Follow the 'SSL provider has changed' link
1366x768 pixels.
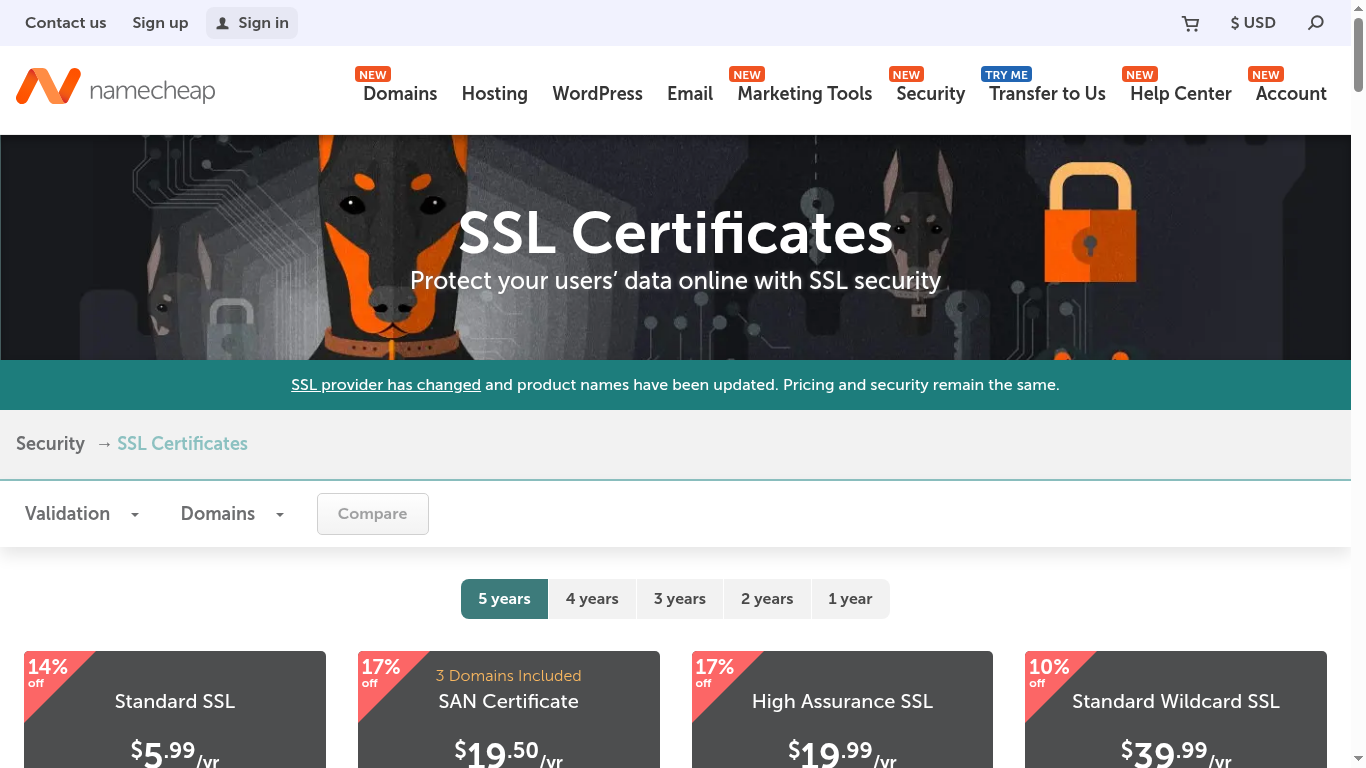point(386,385)
